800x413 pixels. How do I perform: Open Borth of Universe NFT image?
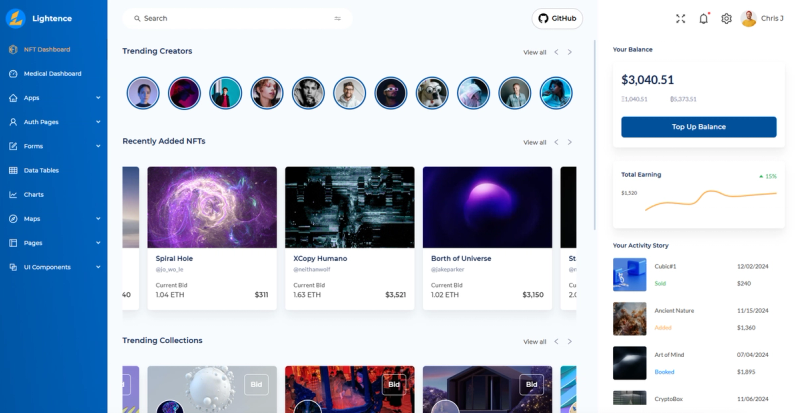488,207
